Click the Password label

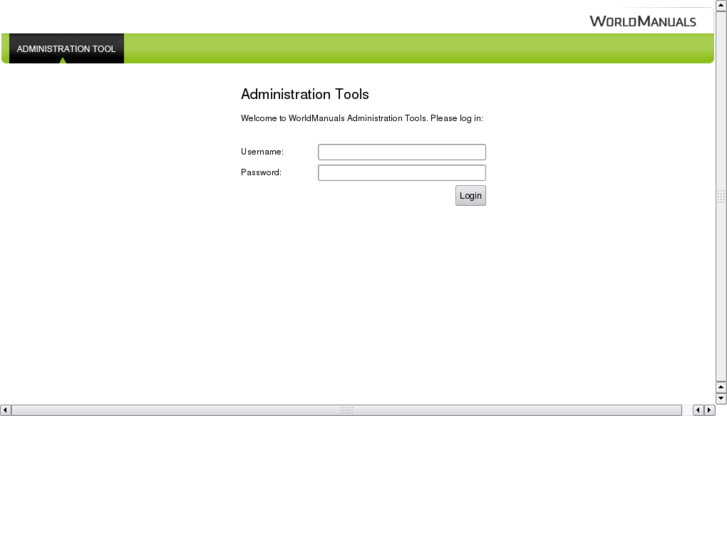[x=261, y=173]
